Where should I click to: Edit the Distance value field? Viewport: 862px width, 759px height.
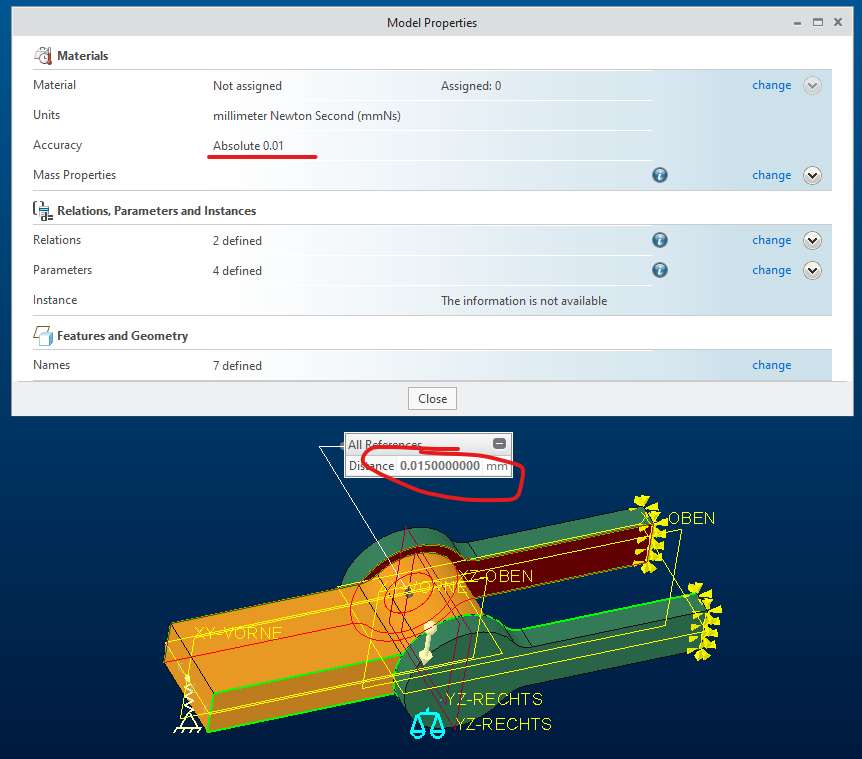click(438, 466)
